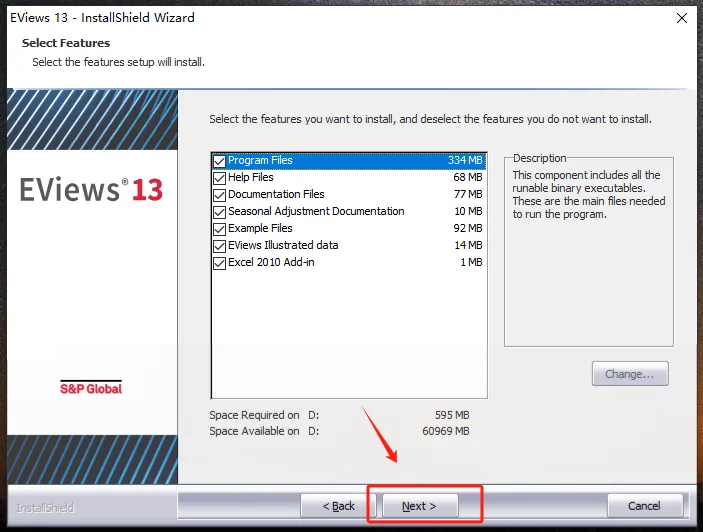703x532 pixels.
Task: Click the 595 MB space required value
Action: pos(452,415)
